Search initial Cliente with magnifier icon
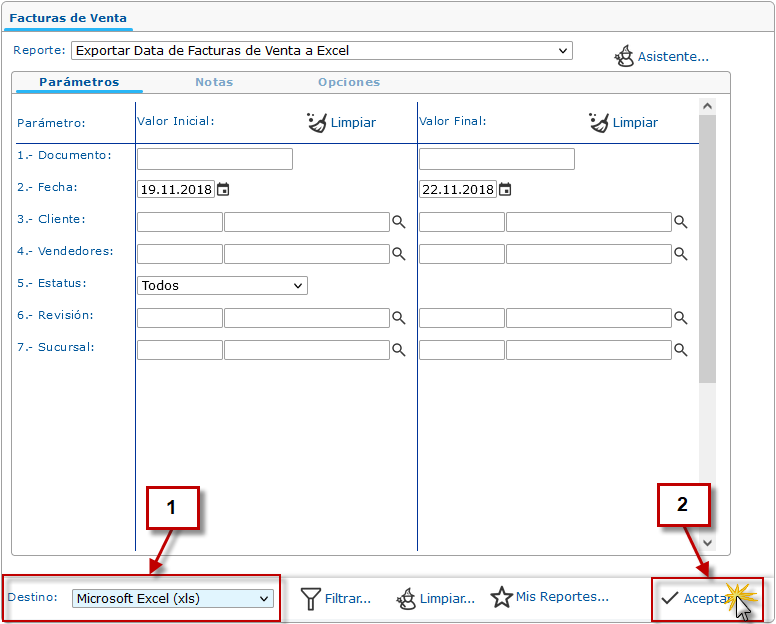This screenshot has width=776, height=624. (x=398, y=222)
